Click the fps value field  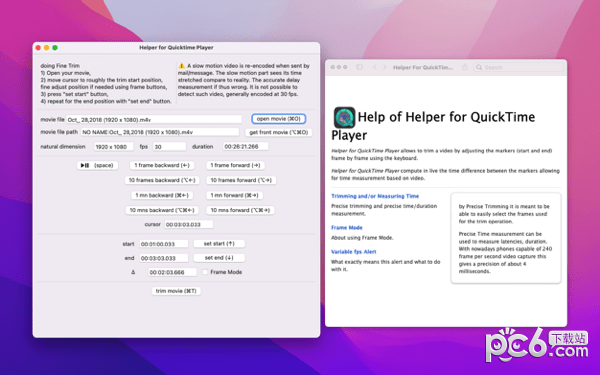coord(170,147)
